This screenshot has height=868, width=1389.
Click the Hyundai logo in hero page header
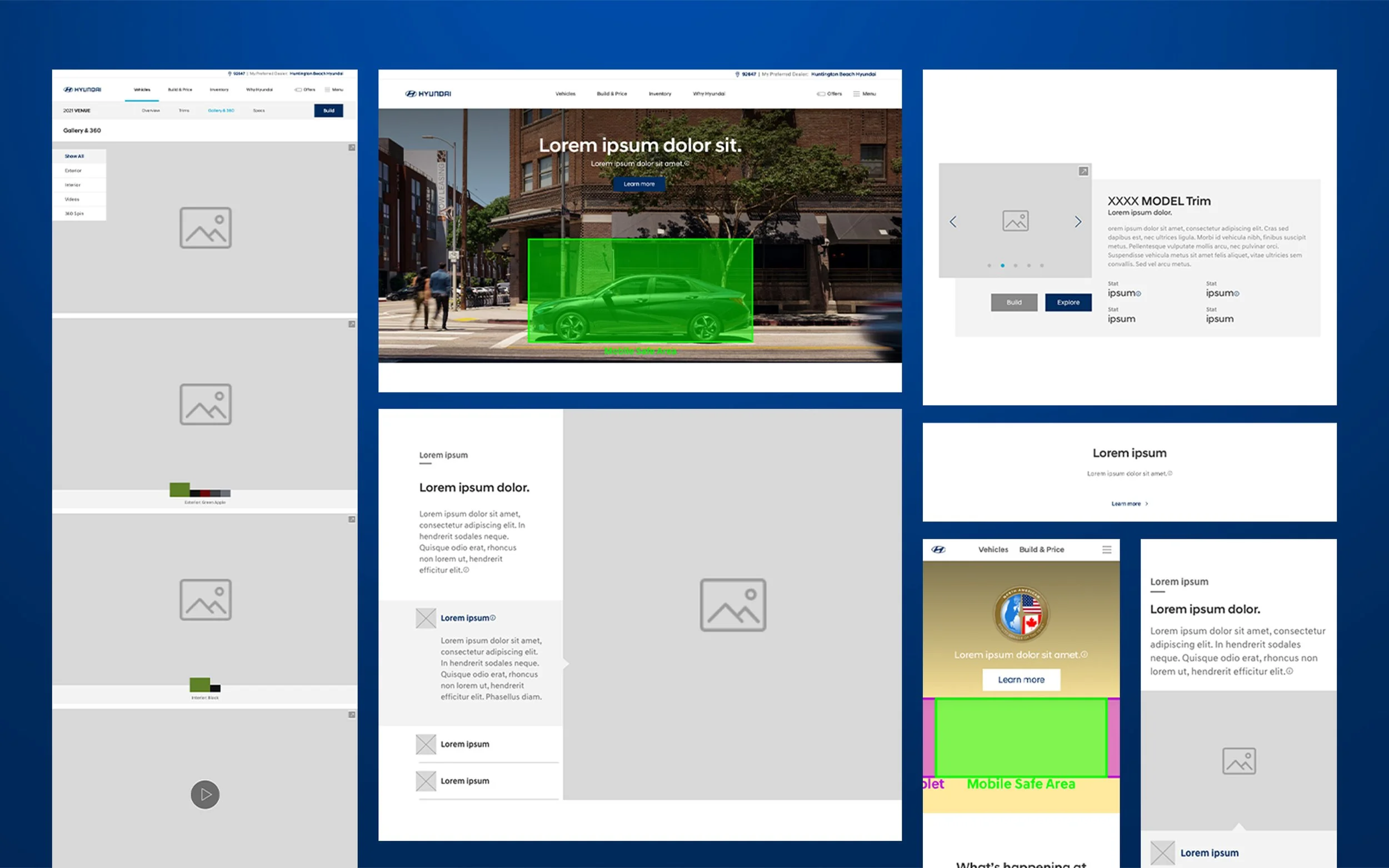point(428,93)
